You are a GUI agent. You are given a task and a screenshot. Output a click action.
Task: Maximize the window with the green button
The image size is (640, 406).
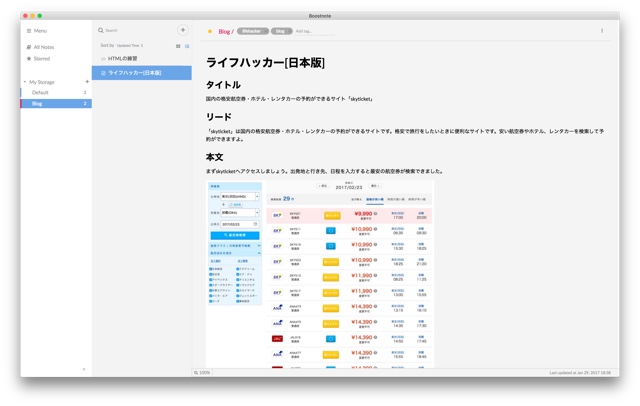pyautogui.click(x=40, y=16)
